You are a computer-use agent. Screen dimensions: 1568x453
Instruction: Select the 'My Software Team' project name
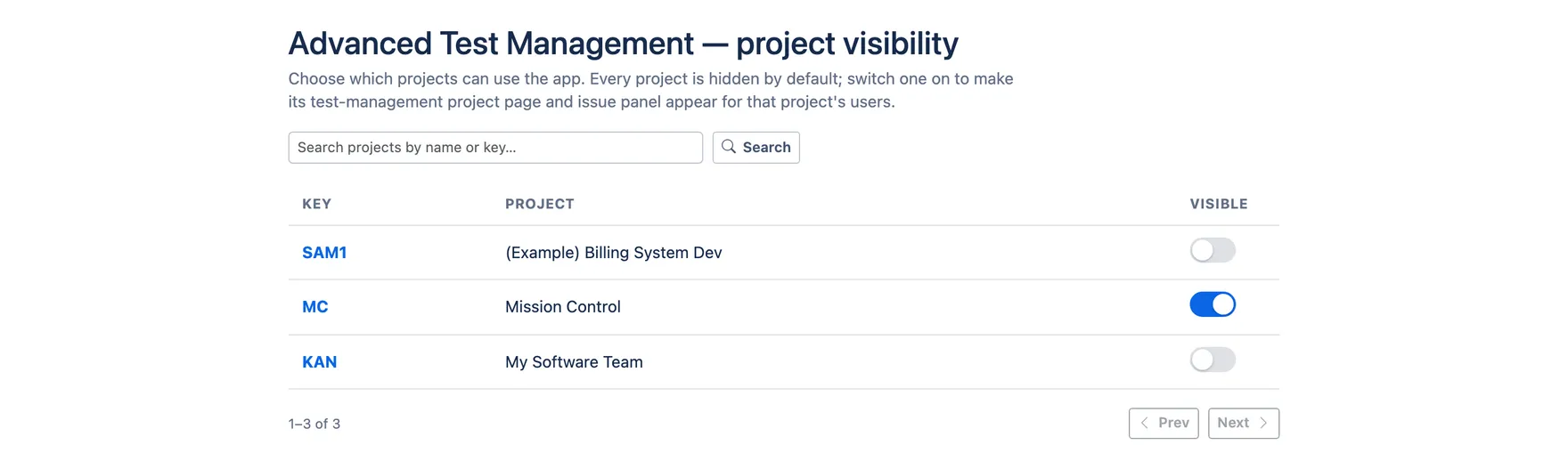coord(574,362)
